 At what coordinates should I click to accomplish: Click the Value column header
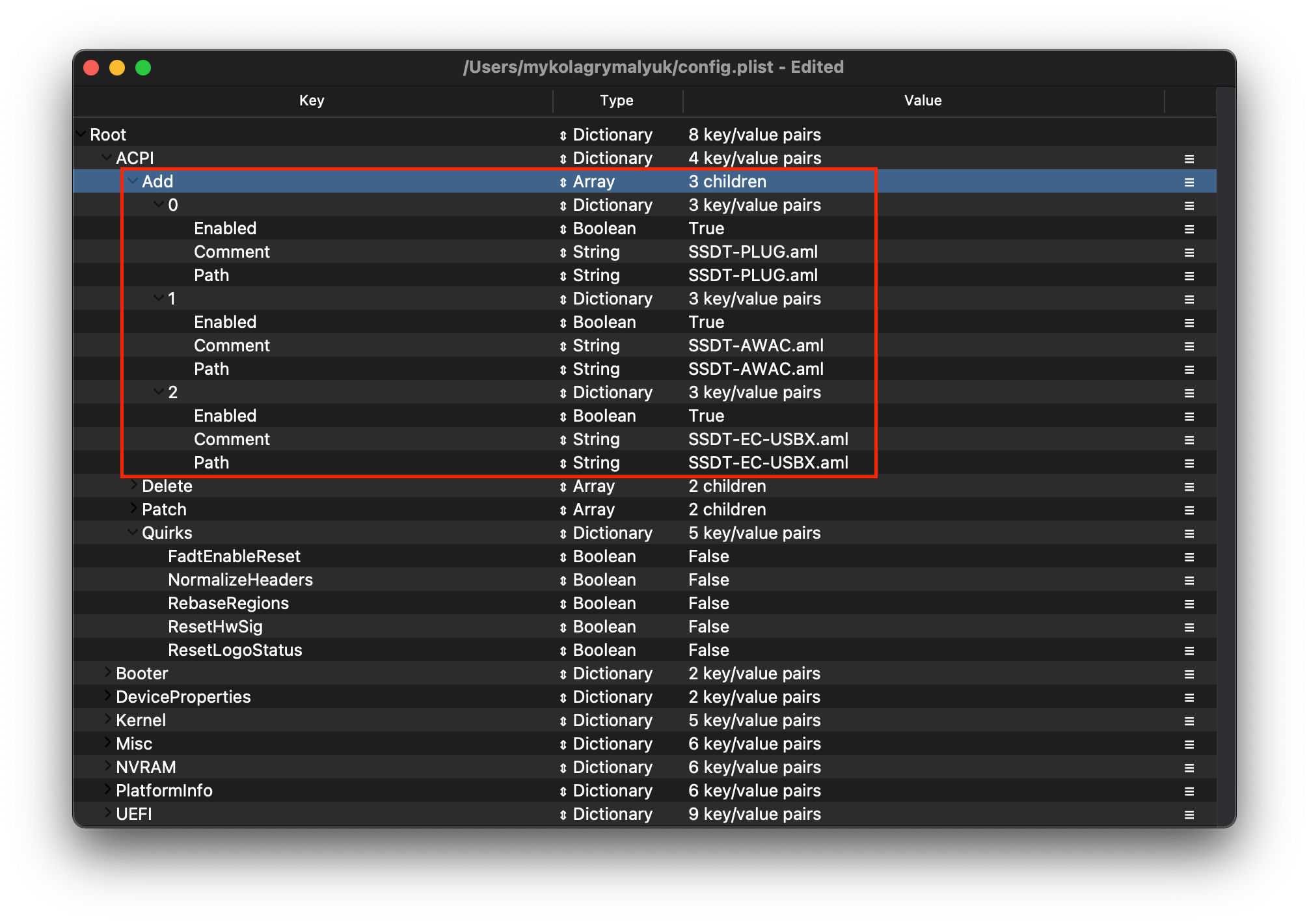pos(922,100)
